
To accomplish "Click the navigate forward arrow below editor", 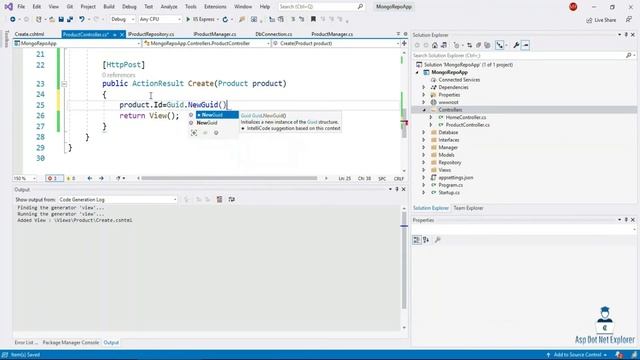I will coord(101,178).
